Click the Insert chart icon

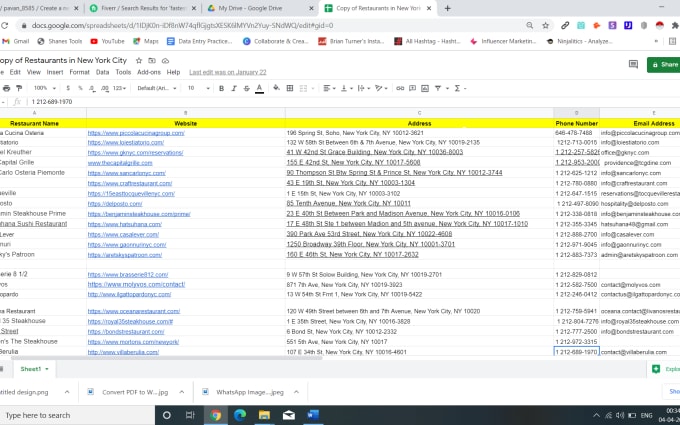pos(425,88)
